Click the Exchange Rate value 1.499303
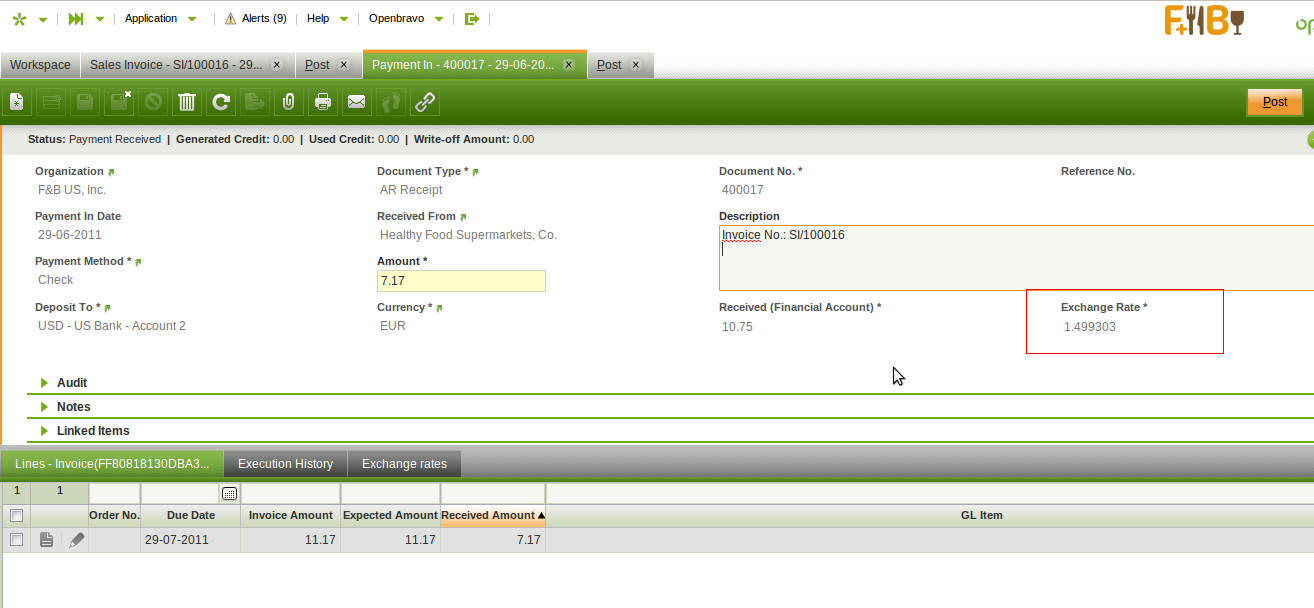This screenshot has width=1314, height=608. (x=1090, y=327)
